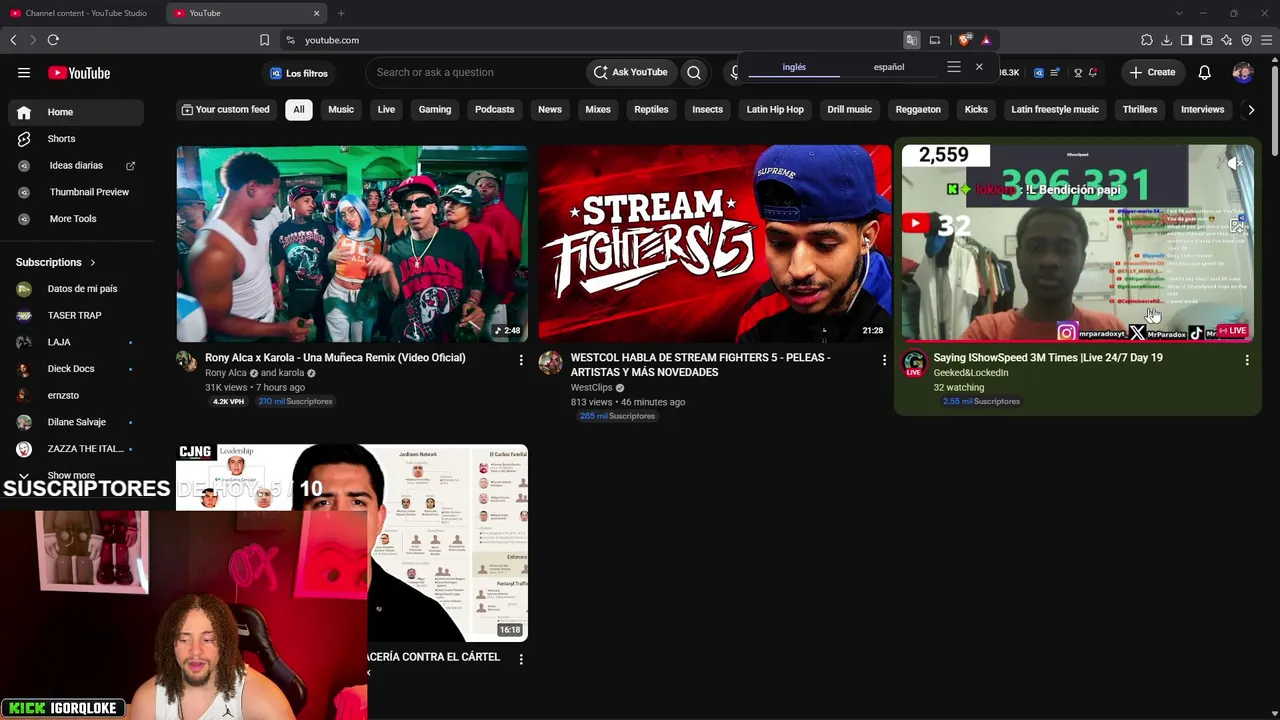This screenshot has height=720, width=1280.
Task: Open the translate popup options menu
Action: [x=954, y=67]
